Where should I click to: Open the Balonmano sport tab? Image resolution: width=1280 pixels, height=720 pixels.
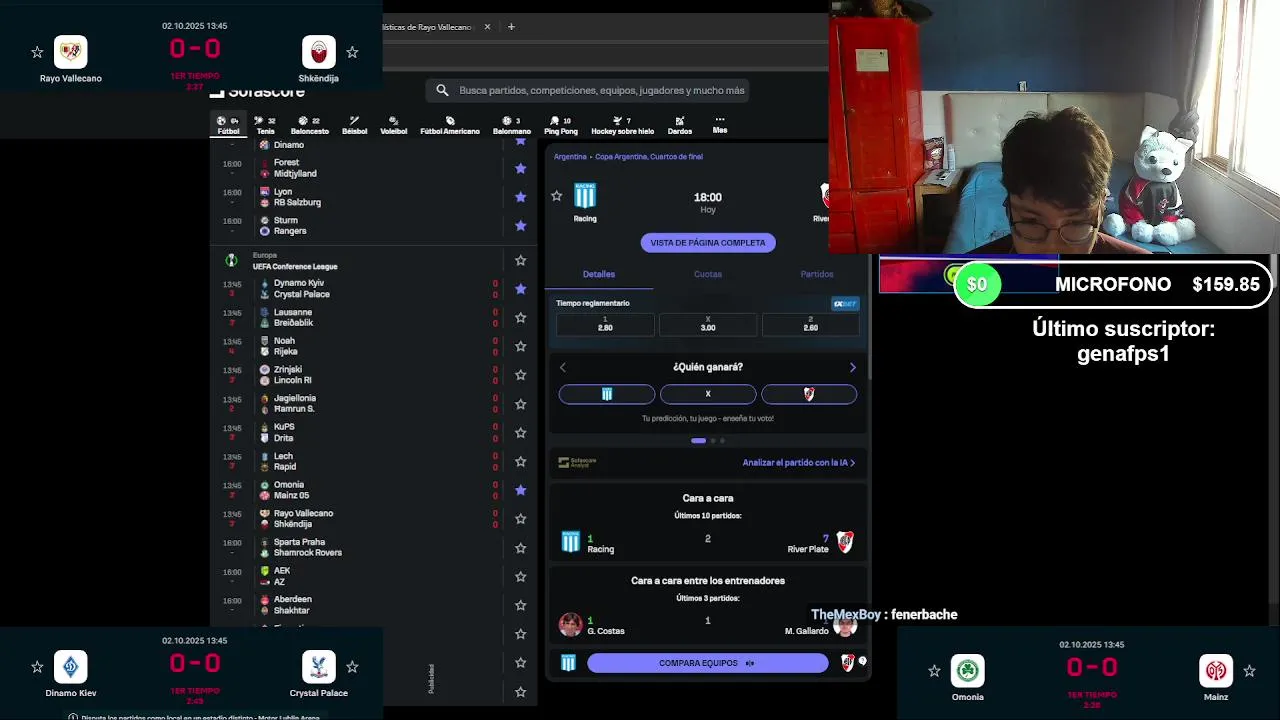point(511,125)
